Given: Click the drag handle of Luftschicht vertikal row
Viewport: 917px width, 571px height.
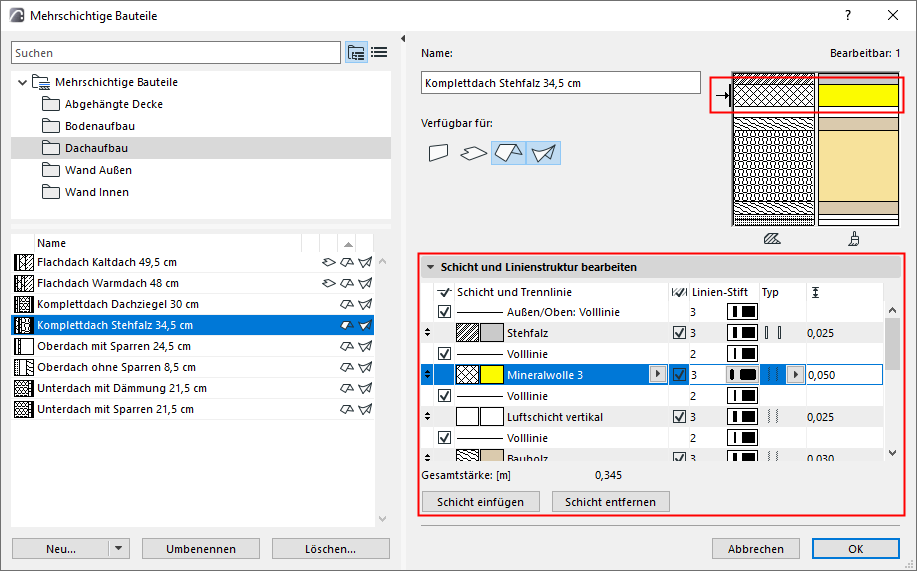Looking at the screenshot, I should coord(428,417).
